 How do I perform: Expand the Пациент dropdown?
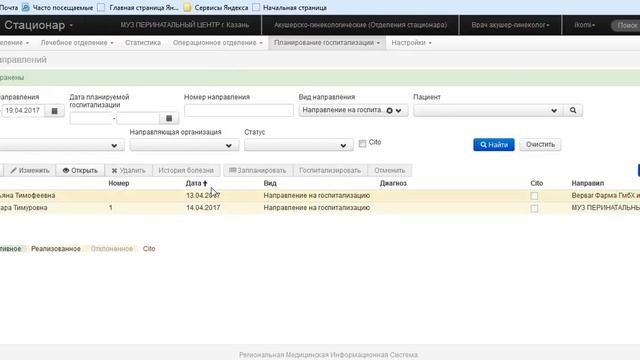click(x=554, y=111)
